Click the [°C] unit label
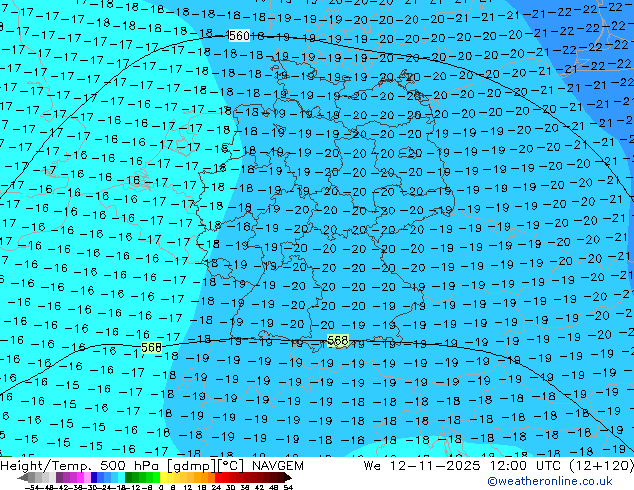634x490 pixels. [231, 466]
